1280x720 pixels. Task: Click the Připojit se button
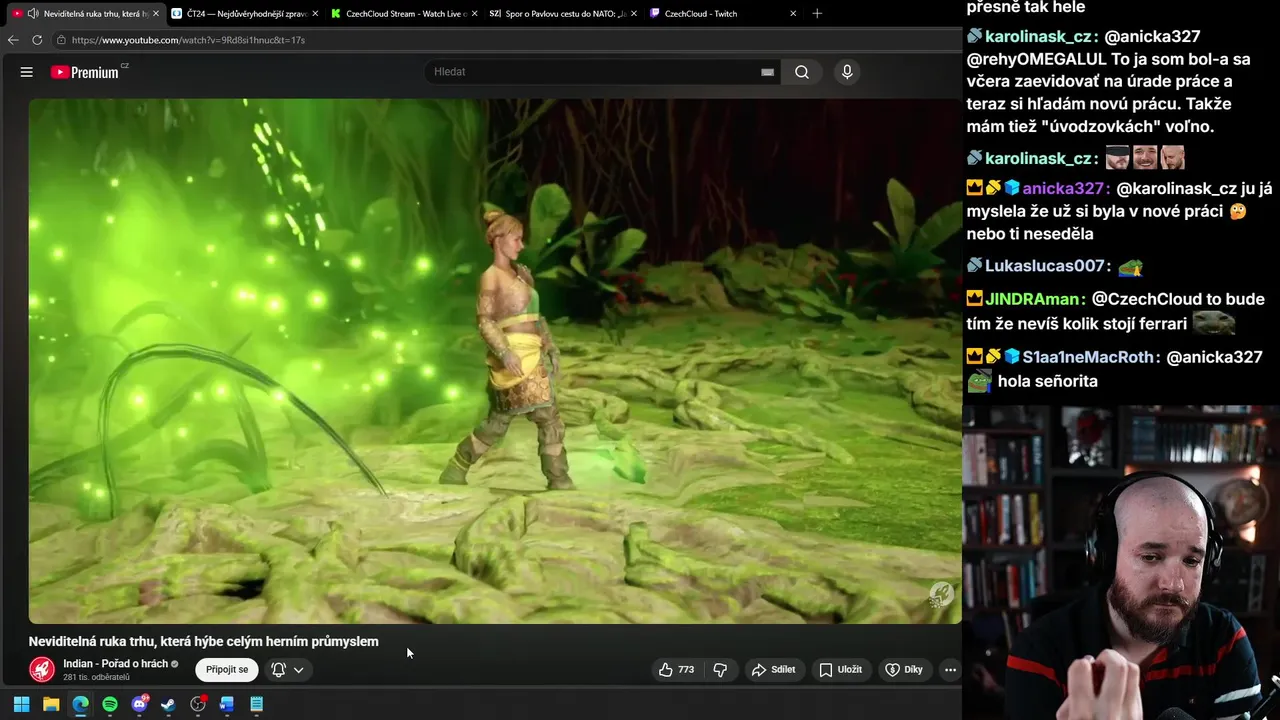(x=227, y=669)
